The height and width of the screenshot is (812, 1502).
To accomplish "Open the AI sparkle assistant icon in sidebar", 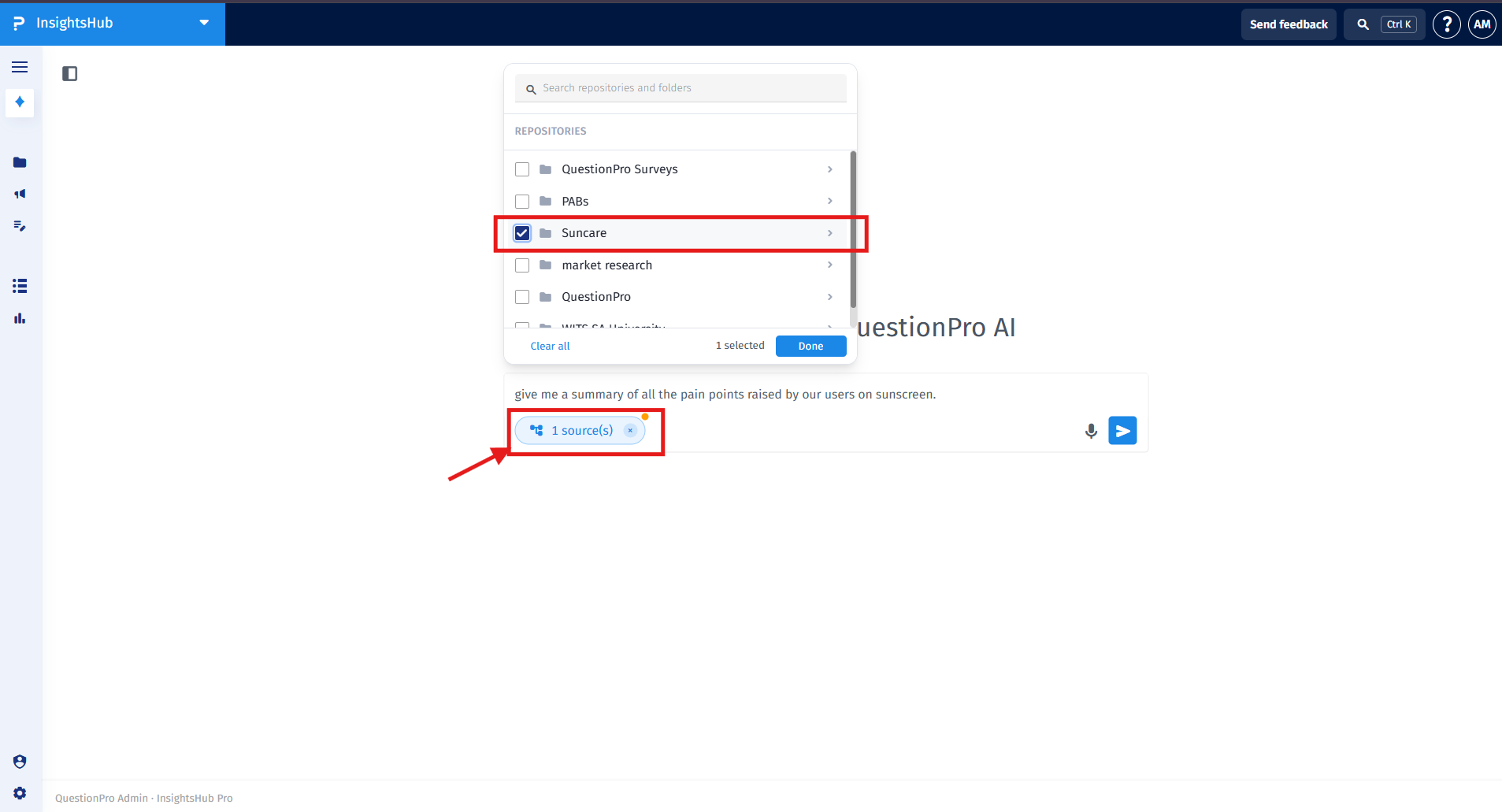I will click(x=20, y=102).
